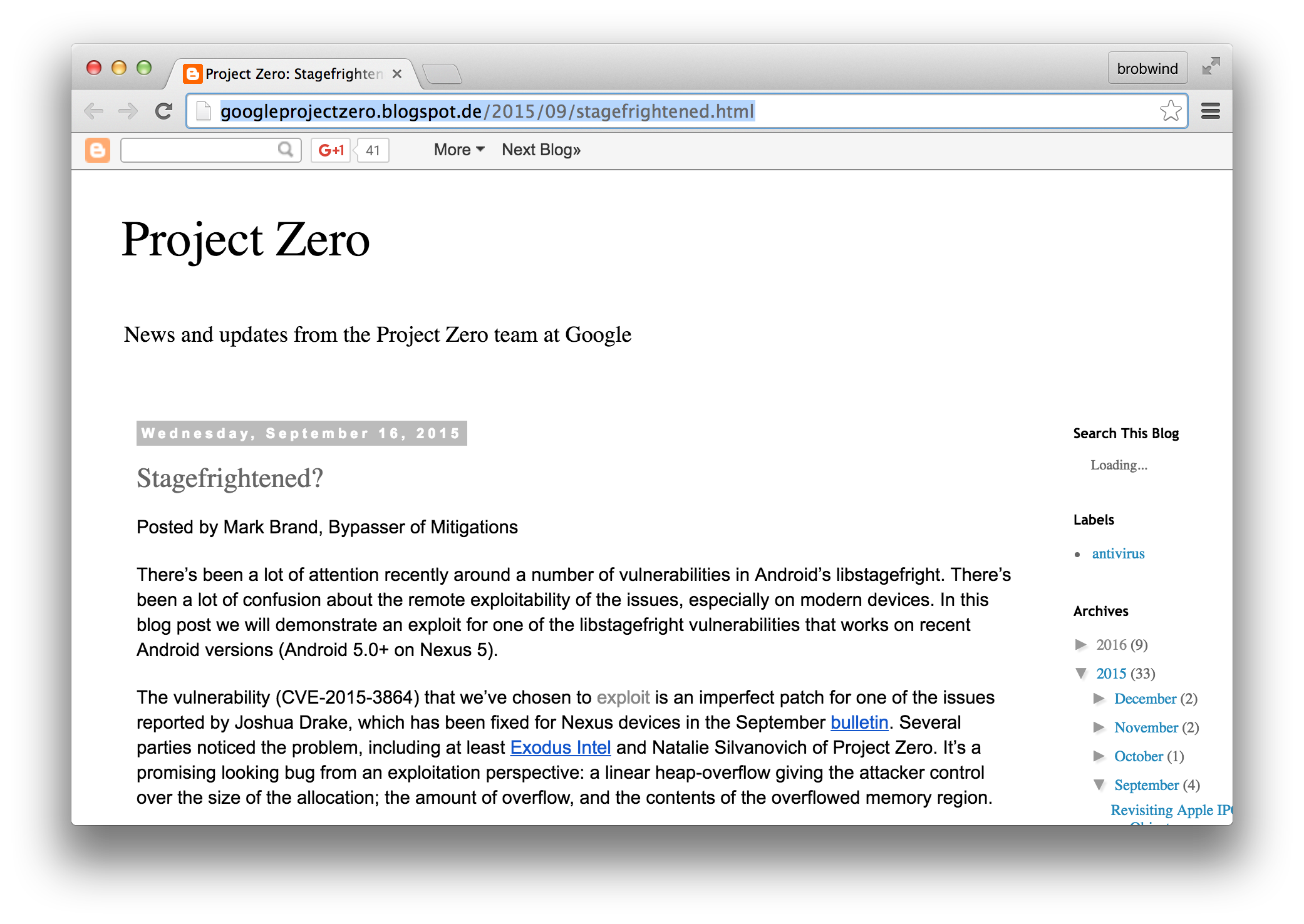Select the Project Zero: Stagefrightened tab

pos(293,74)
